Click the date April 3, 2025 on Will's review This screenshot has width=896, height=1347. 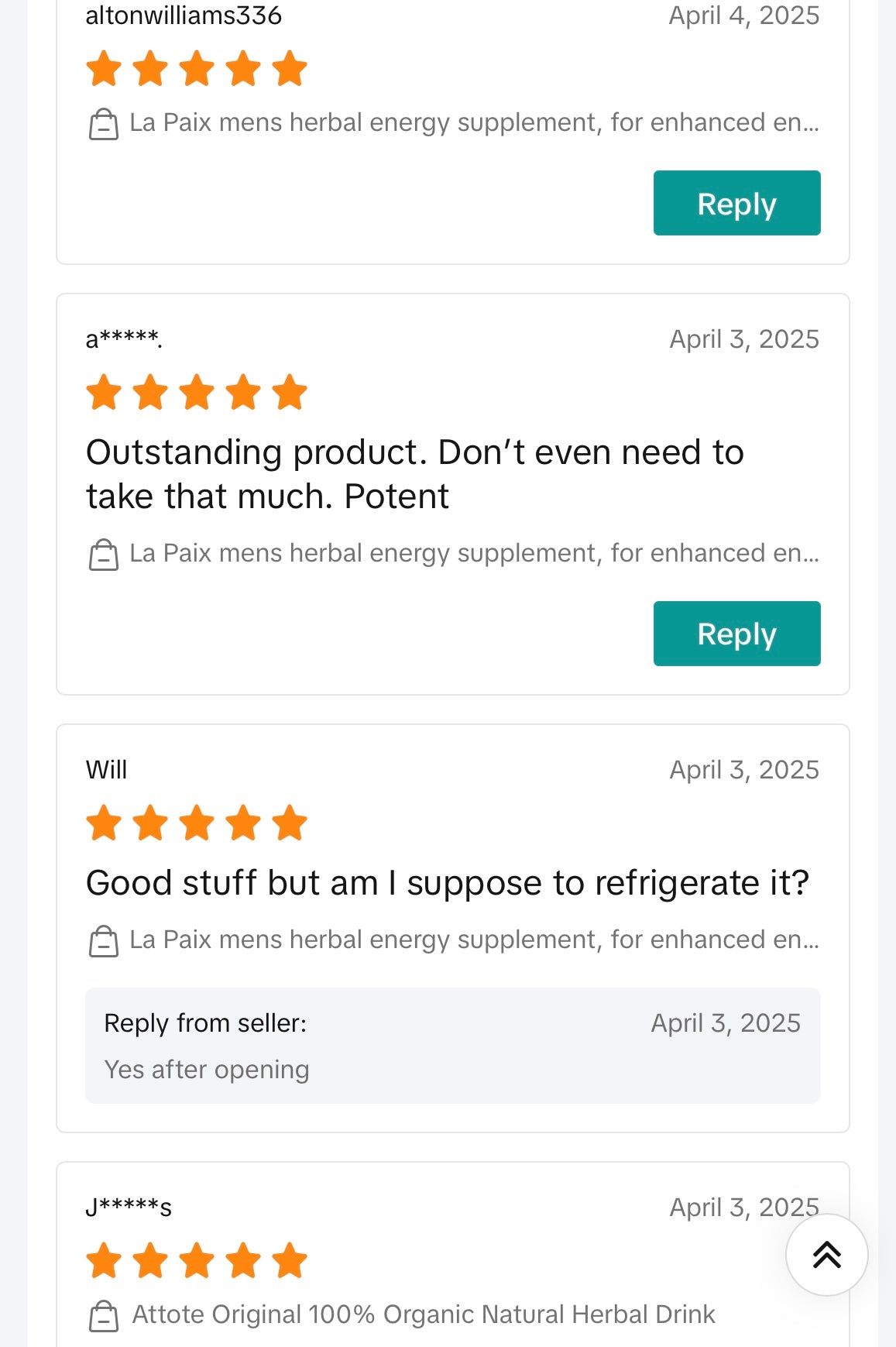pos(744,769)
